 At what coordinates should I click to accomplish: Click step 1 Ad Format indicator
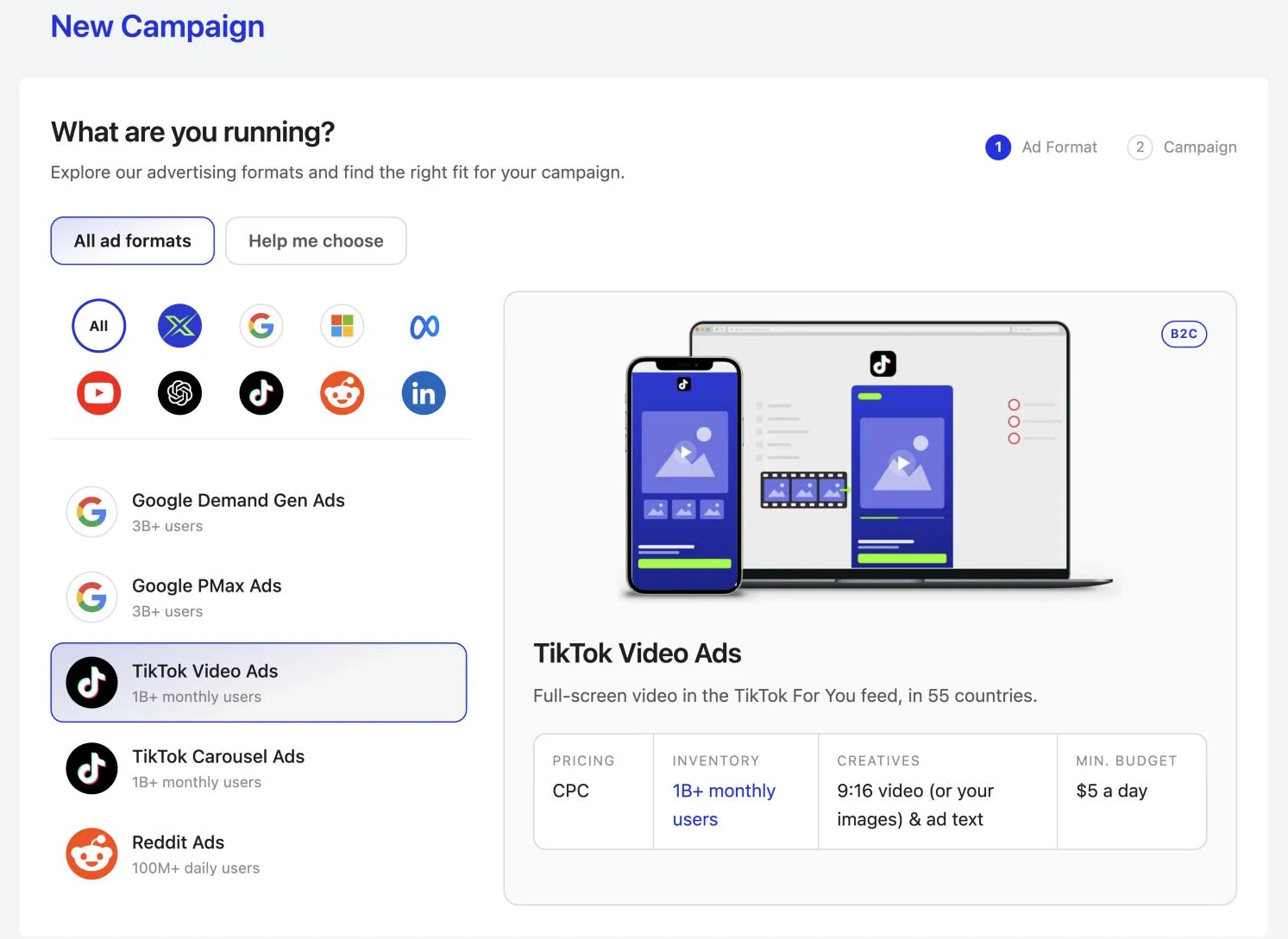(x=1041, y=147)
